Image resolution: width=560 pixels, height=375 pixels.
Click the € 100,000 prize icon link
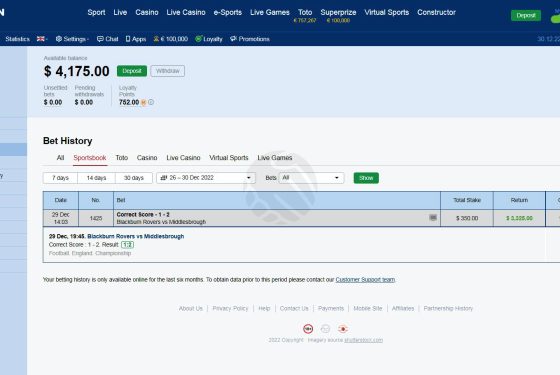coord(171,39)
